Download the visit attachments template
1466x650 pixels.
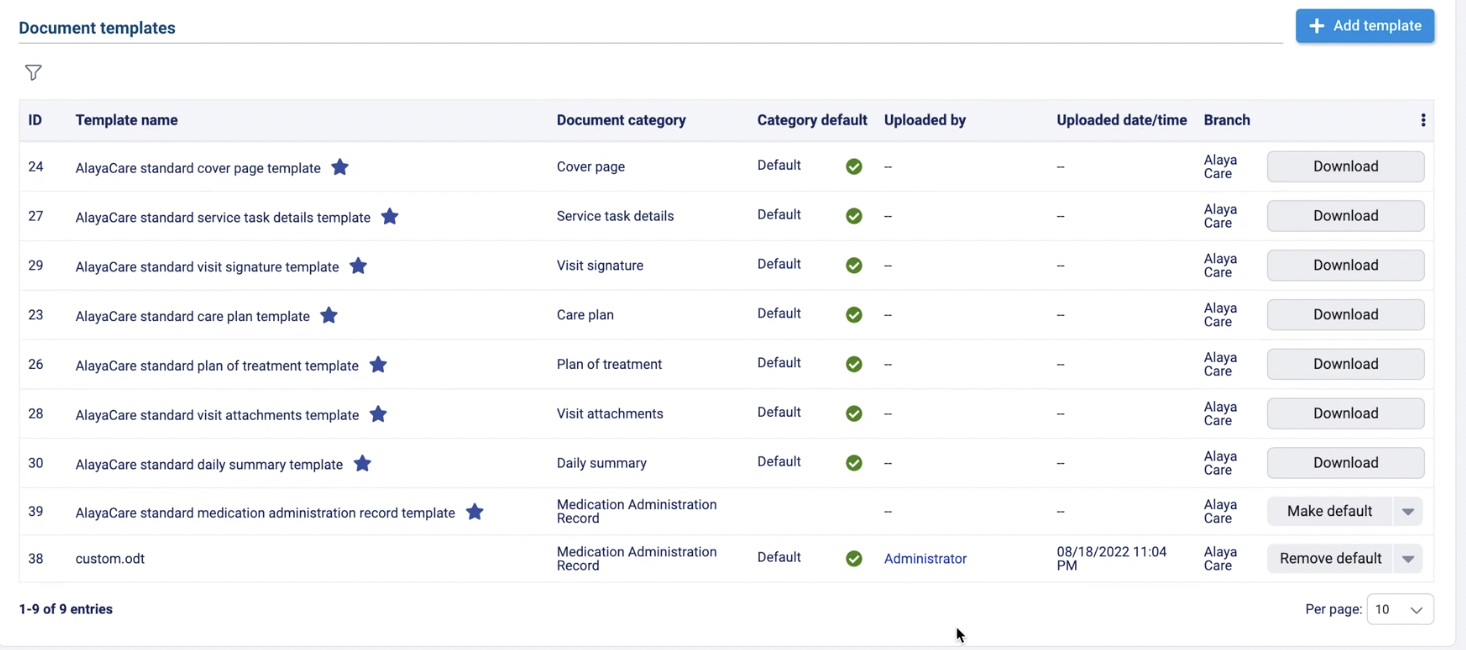click(x=1345, y=413)
